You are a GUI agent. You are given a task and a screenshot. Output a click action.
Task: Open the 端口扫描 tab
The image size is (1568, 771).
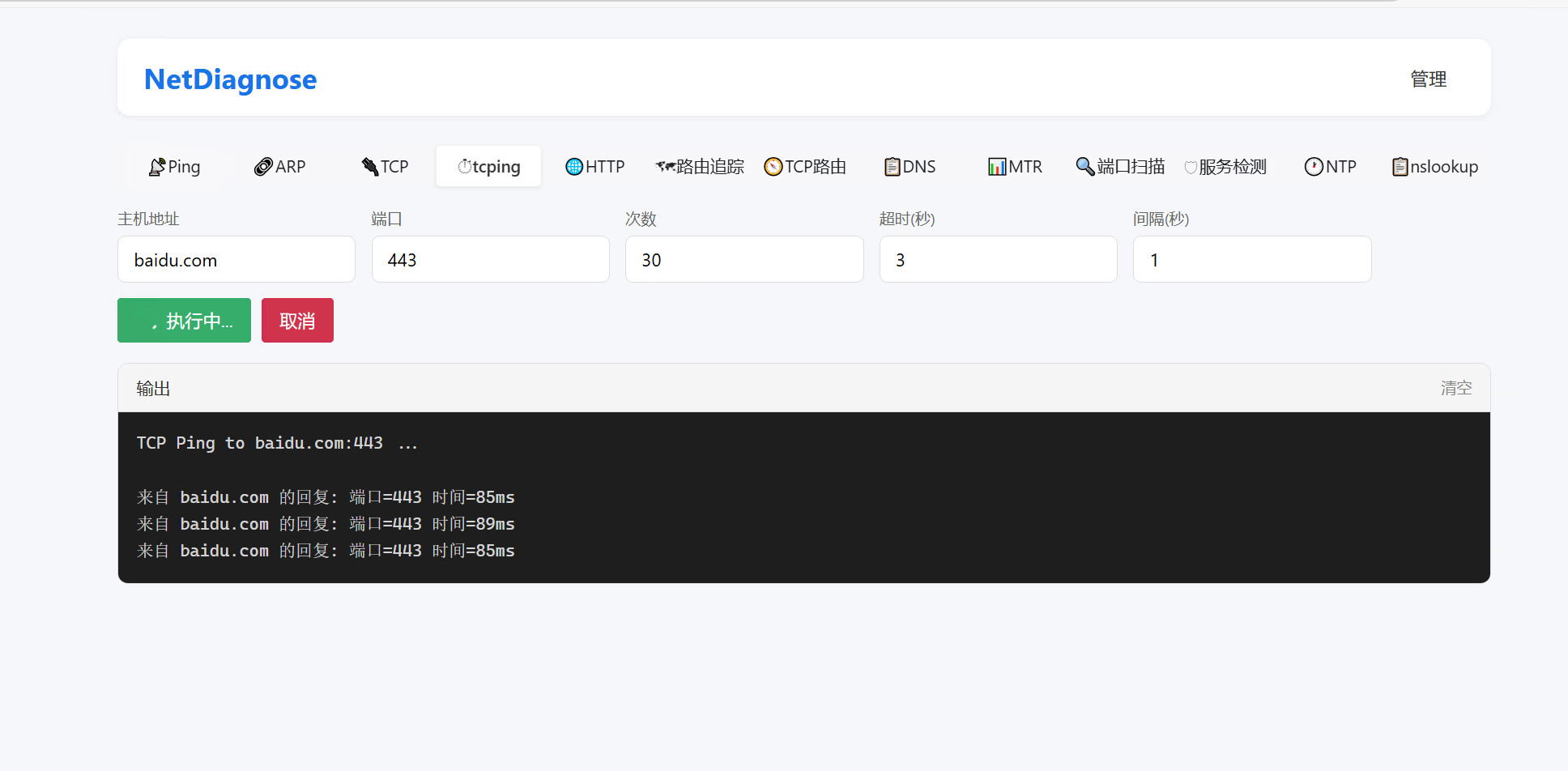pos(1120,167)
